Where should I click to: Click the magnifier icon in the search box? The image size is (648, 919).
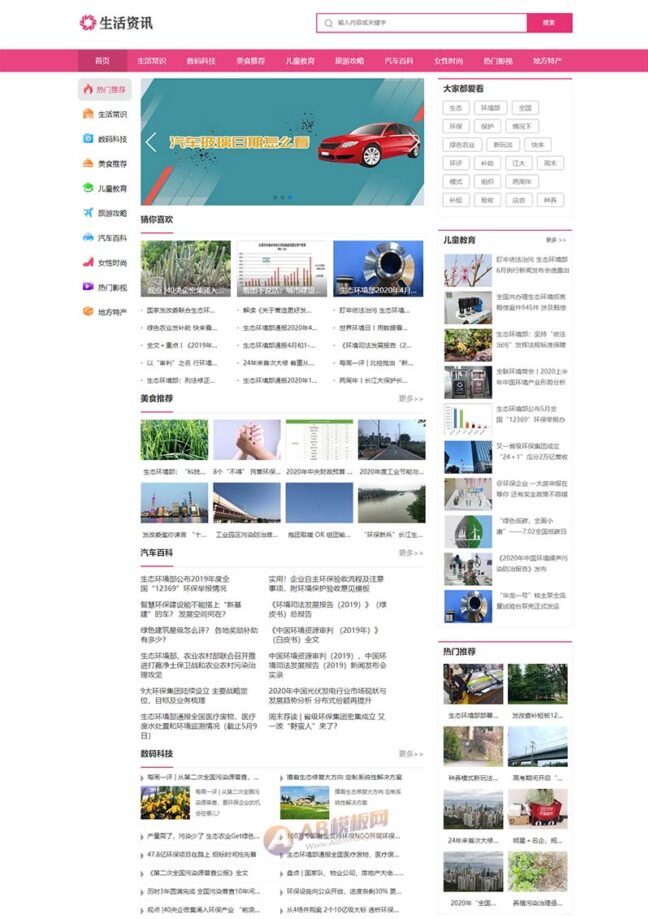click(x=329, y=23)
